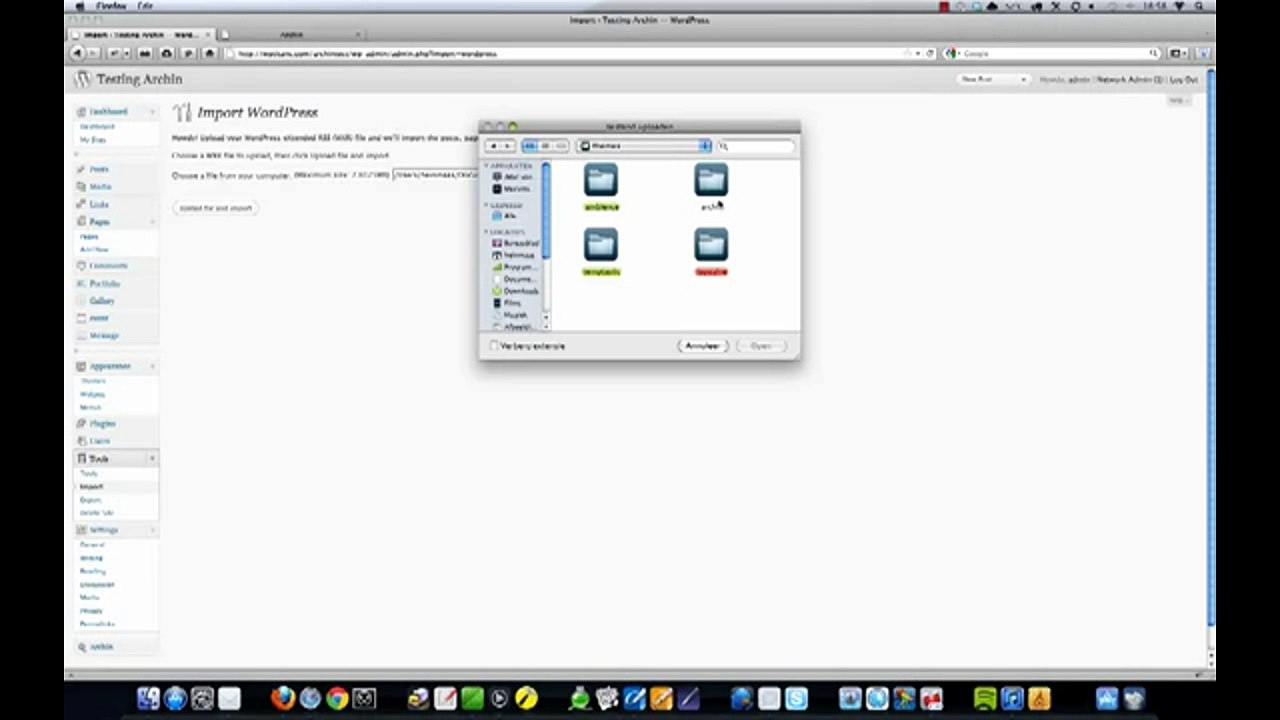Click the Upload file and import button

point(216,208)
